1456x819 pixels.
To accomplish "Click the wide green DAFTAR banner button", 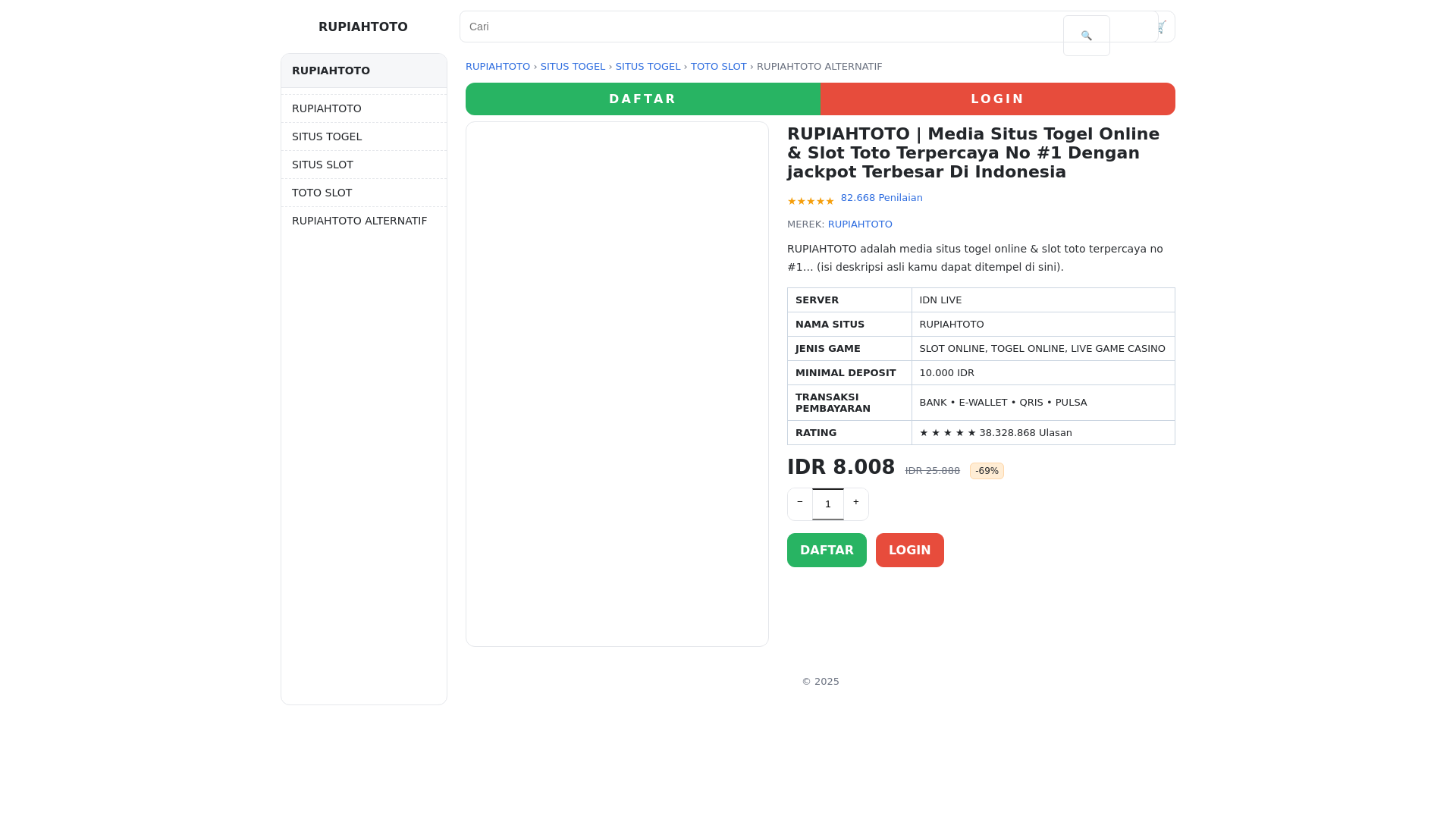I will 642,99.
